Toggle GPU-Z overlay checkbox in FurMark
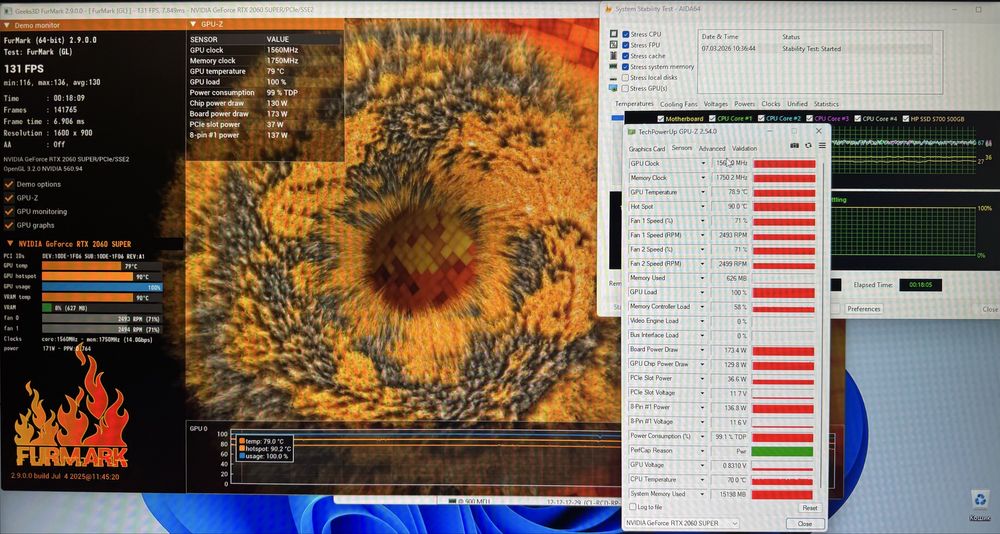Screen dimensions: 1000x534 coord(9,198)
